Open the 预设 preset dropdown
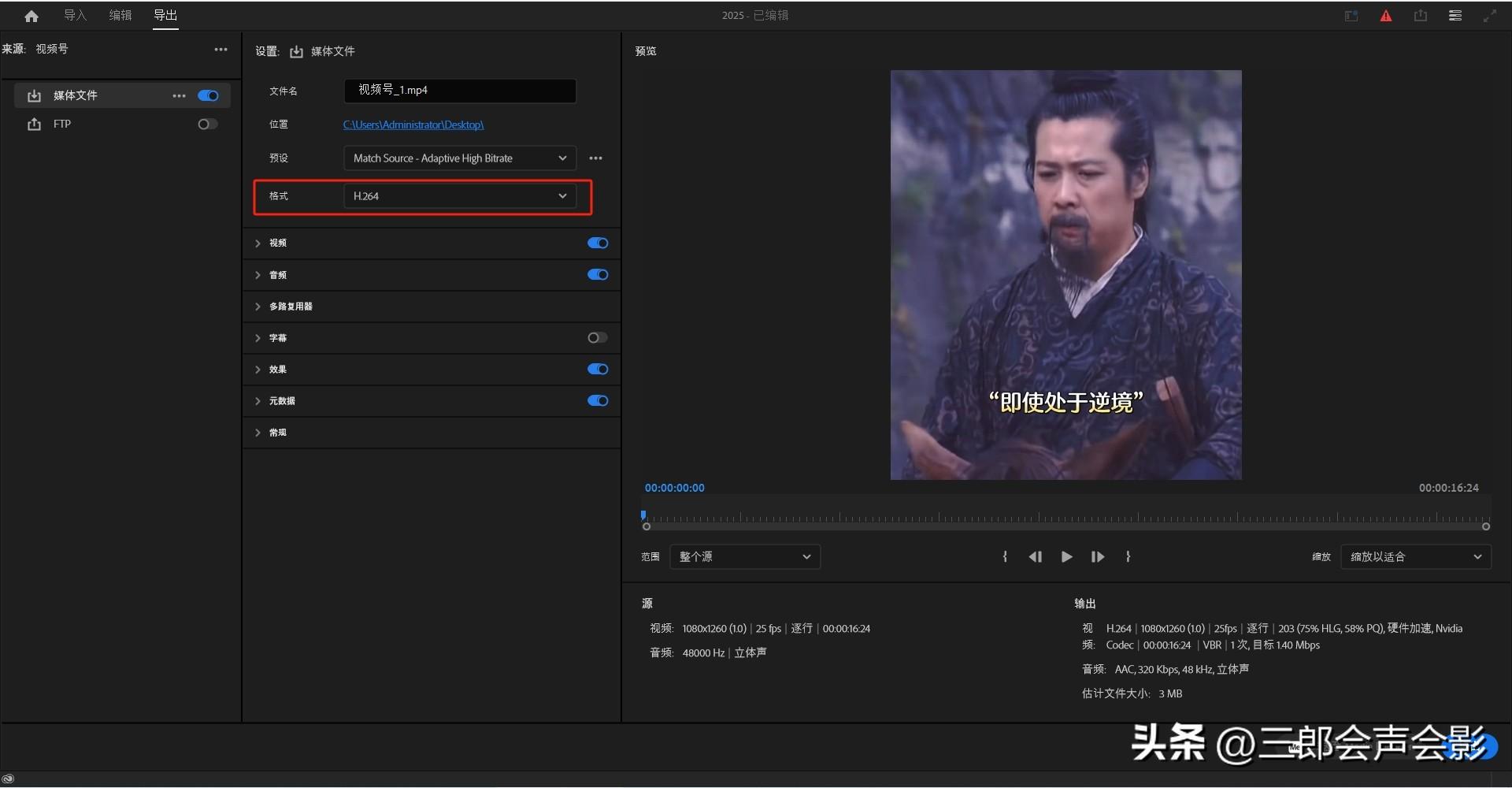The image size is (1512, 788). tap(460, 158)
